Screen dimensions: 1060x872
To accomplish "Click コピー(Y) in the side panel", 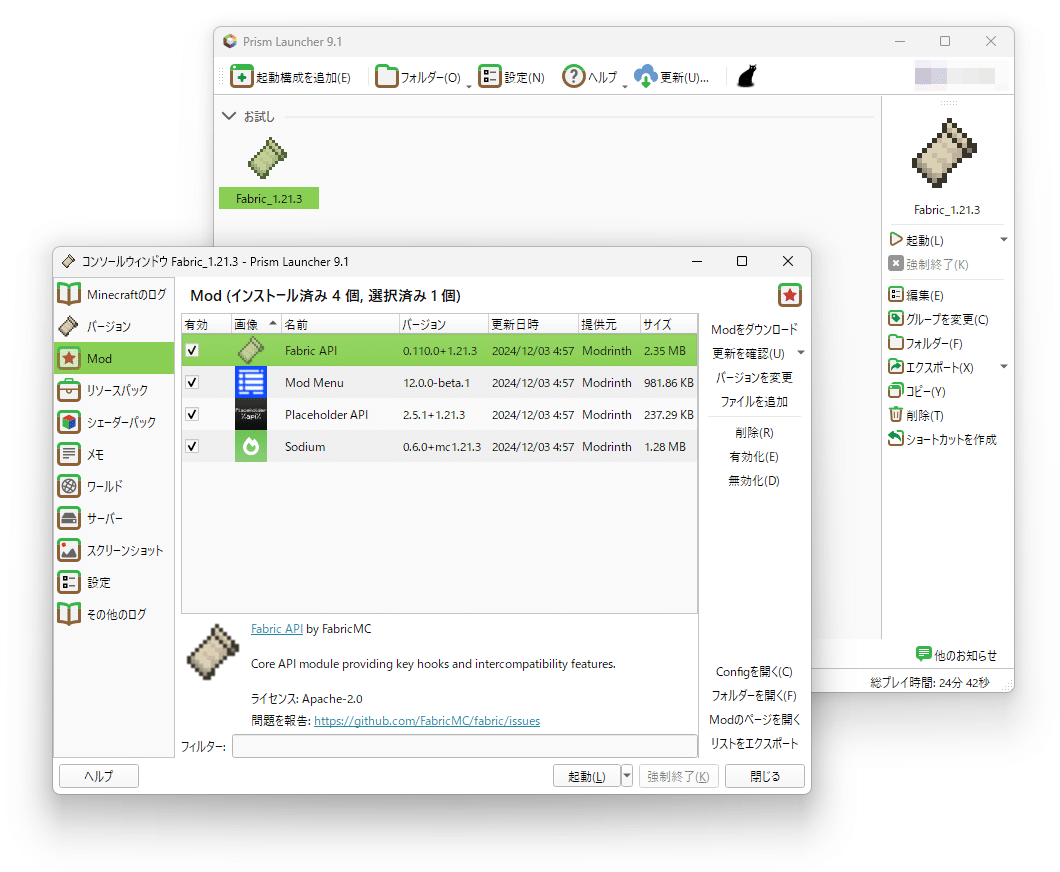I will tap(917, 391).
